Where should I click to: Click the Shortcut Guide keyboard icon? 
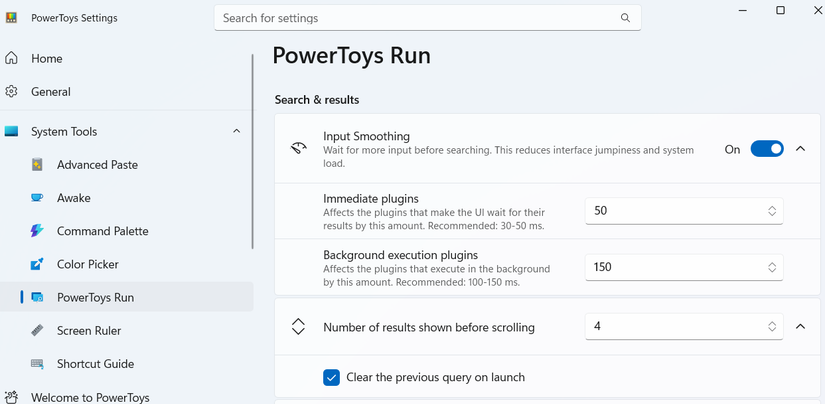click(37, 363)
